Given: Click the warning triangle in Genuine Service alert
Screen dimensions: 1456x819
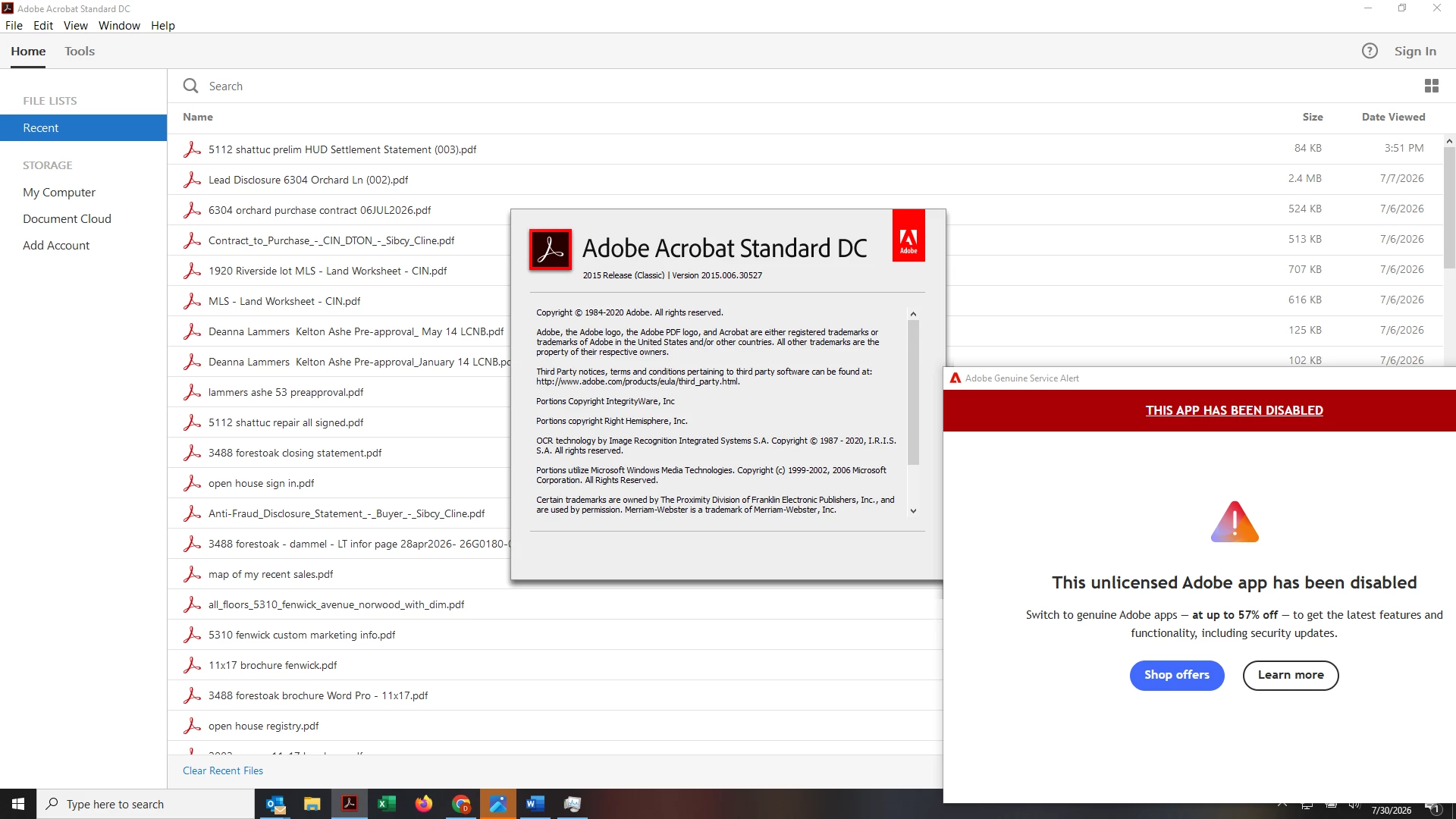Looking at the screenshot, I should click(1235, 522).
